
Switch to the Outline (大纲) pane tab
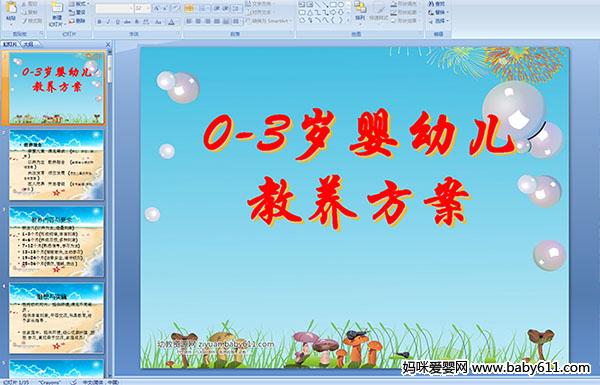(x=27, y=44)
